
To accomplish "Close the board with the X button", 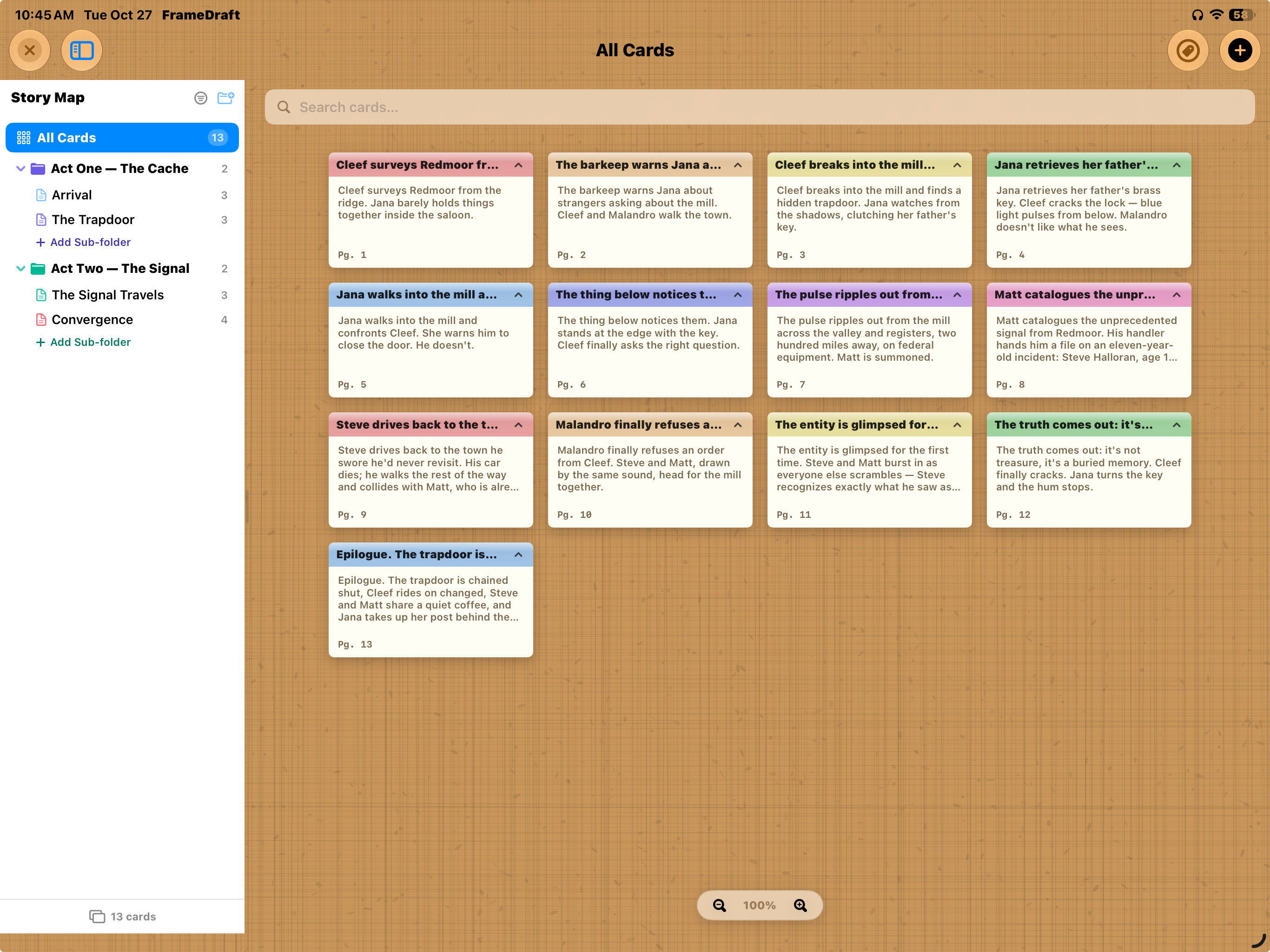I will (x=30, y=51).
